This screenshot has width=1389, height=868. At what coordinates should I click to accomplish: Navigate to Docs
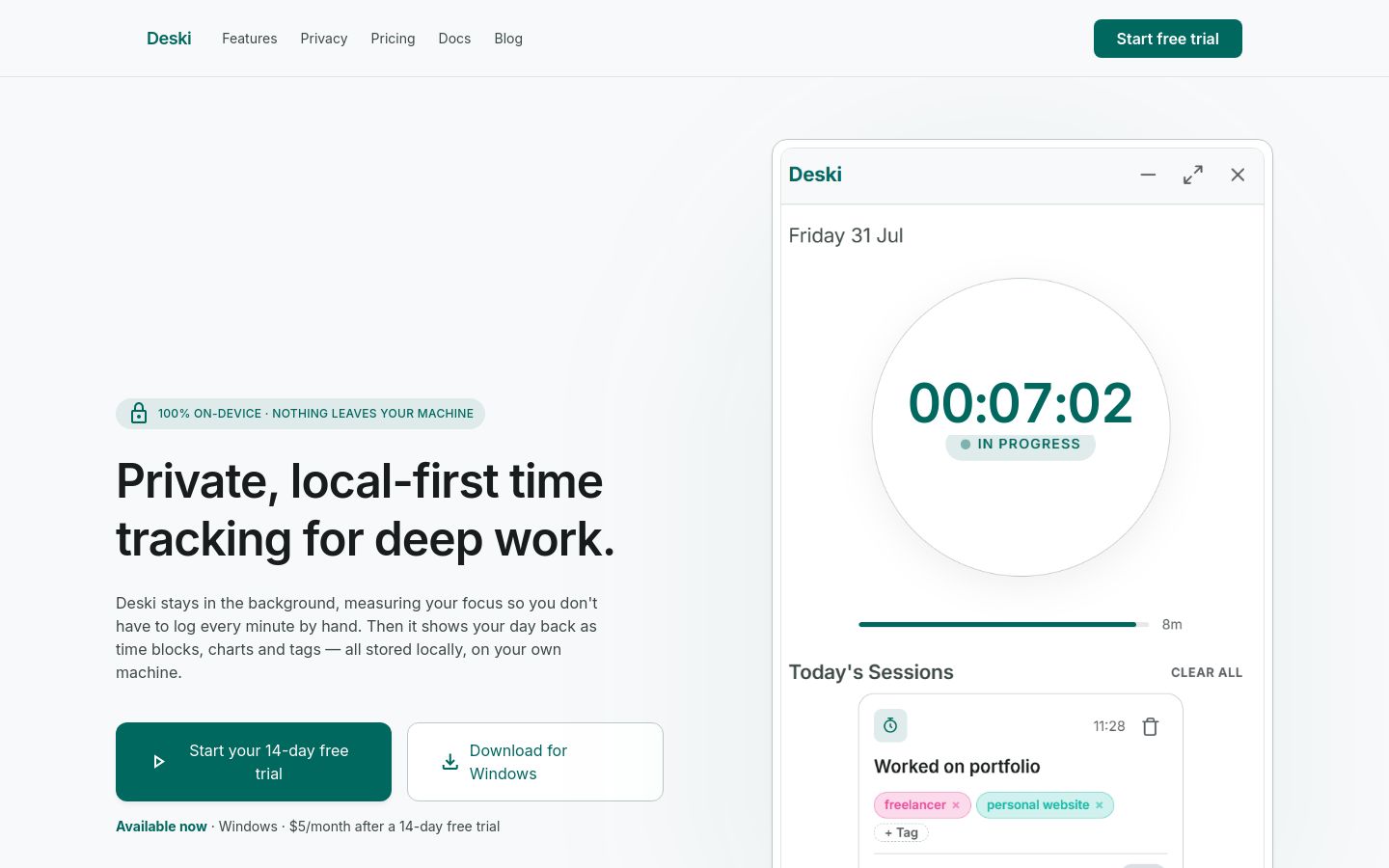point(454,39)
